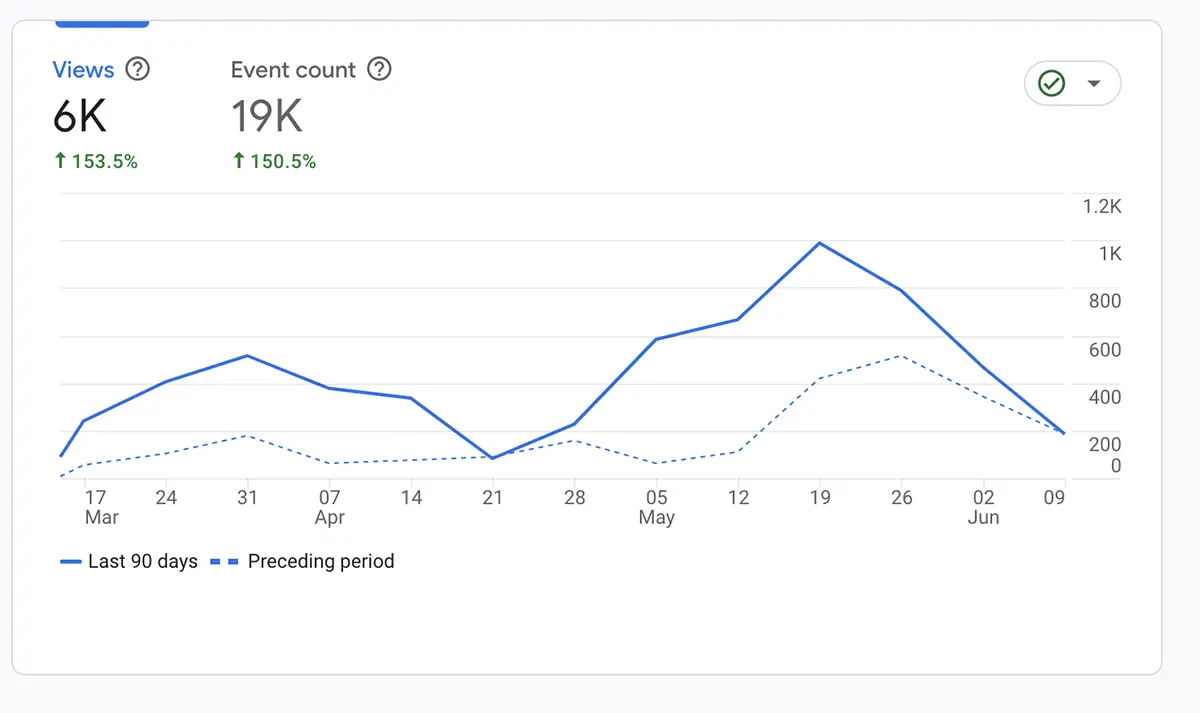Click the solid line Last 90 days legend marker
The height and width of the screenshot is (713, 1200).
pyautogui.click(x=70, y=562)
